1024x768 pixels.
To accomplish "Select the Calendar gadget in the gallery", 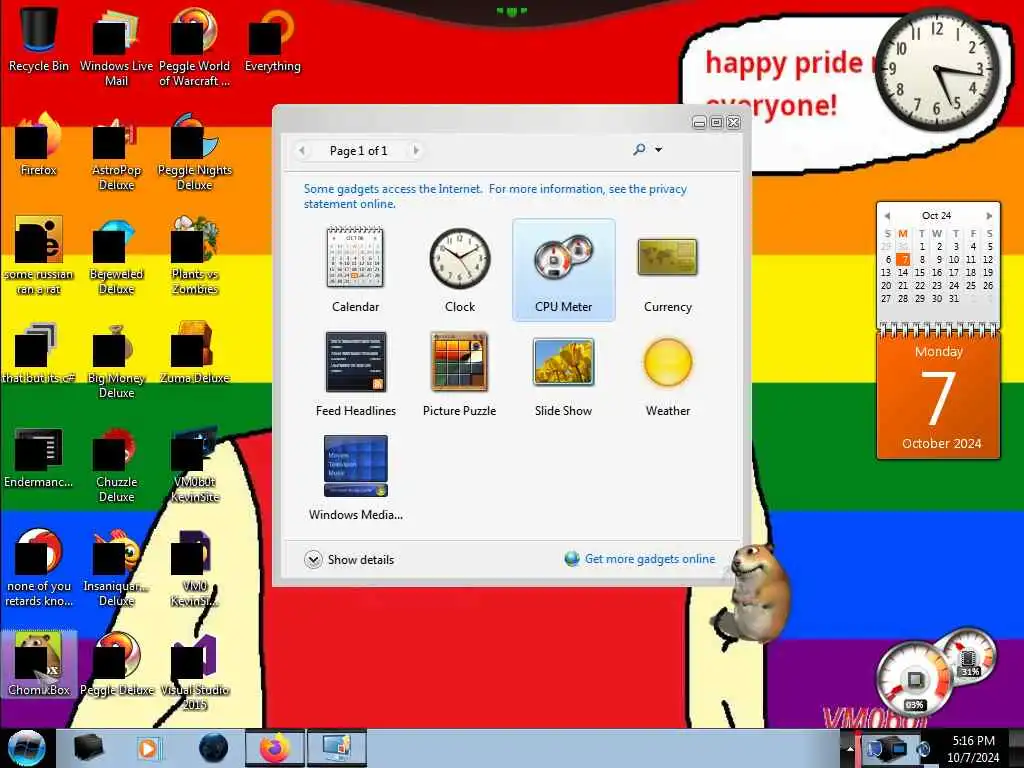I will point(355,269).
